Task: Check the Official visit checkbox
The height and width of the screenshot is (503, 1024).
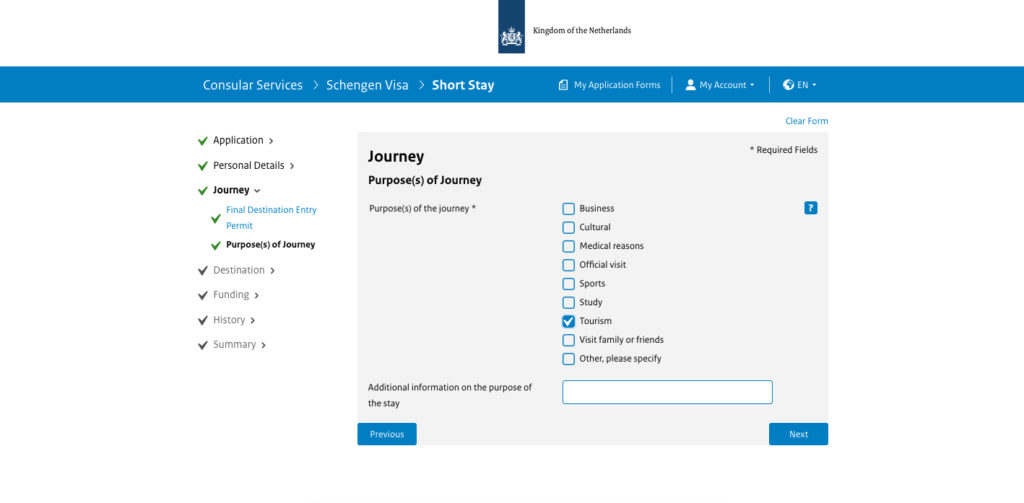Action: (568, 265)
